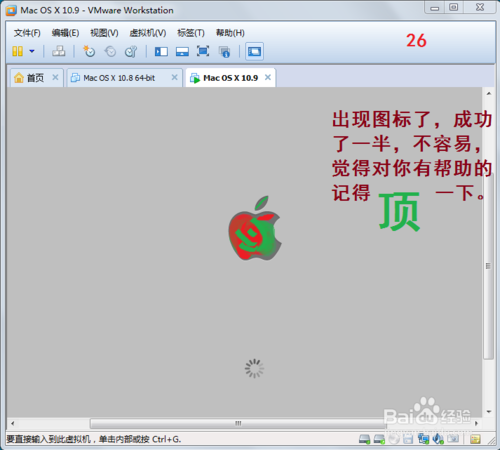Open the 帮助(H) menu
Image resolution: width=500 pixels, height=450 pixels.
coord(230,33)
